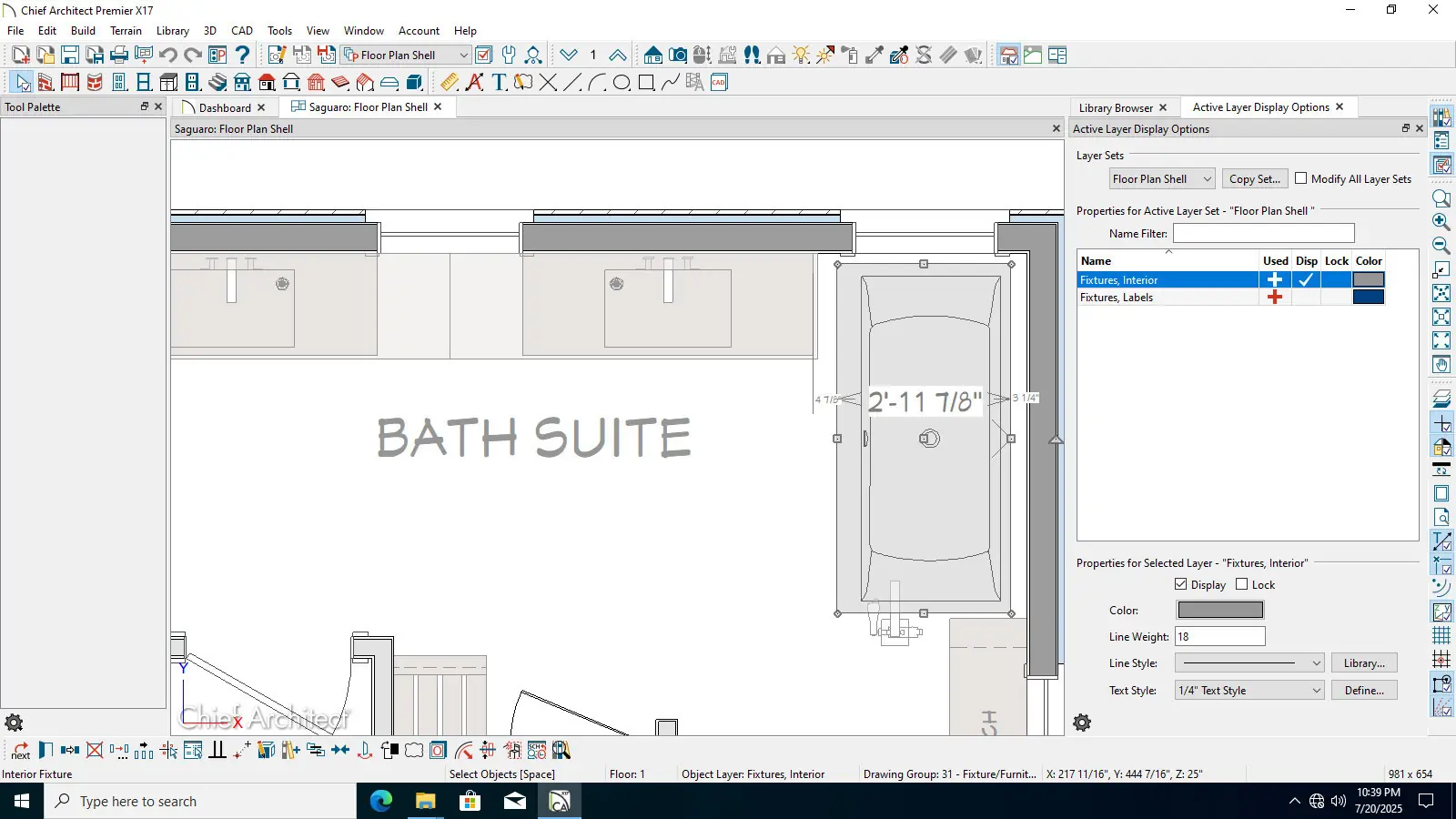Enable Modify All Layer Sets checkbox
The width and height of the screenshot is (1456, 819).
(x=1301, y=178)
